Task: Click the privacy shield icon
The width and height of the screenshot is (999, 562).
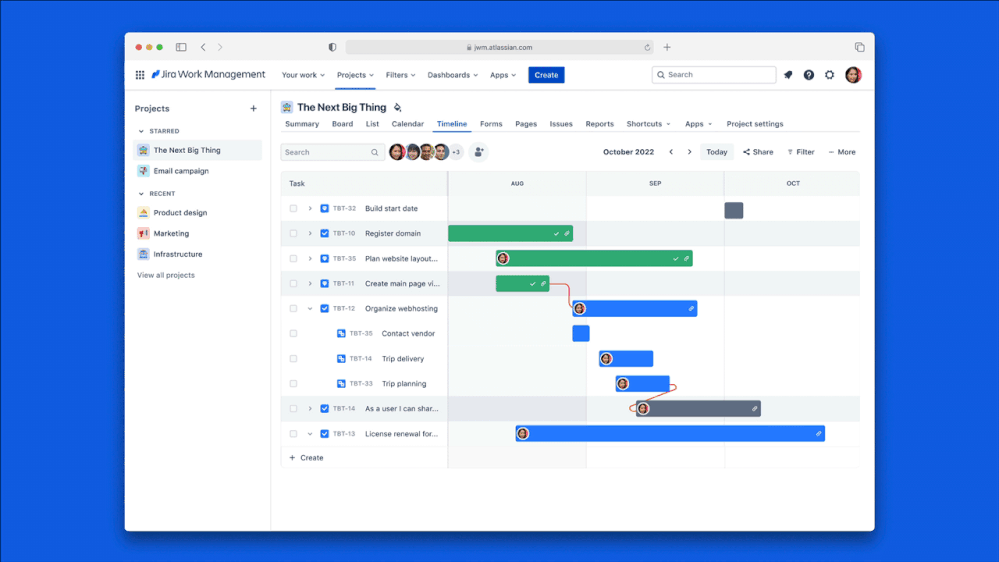Action: 332,47
